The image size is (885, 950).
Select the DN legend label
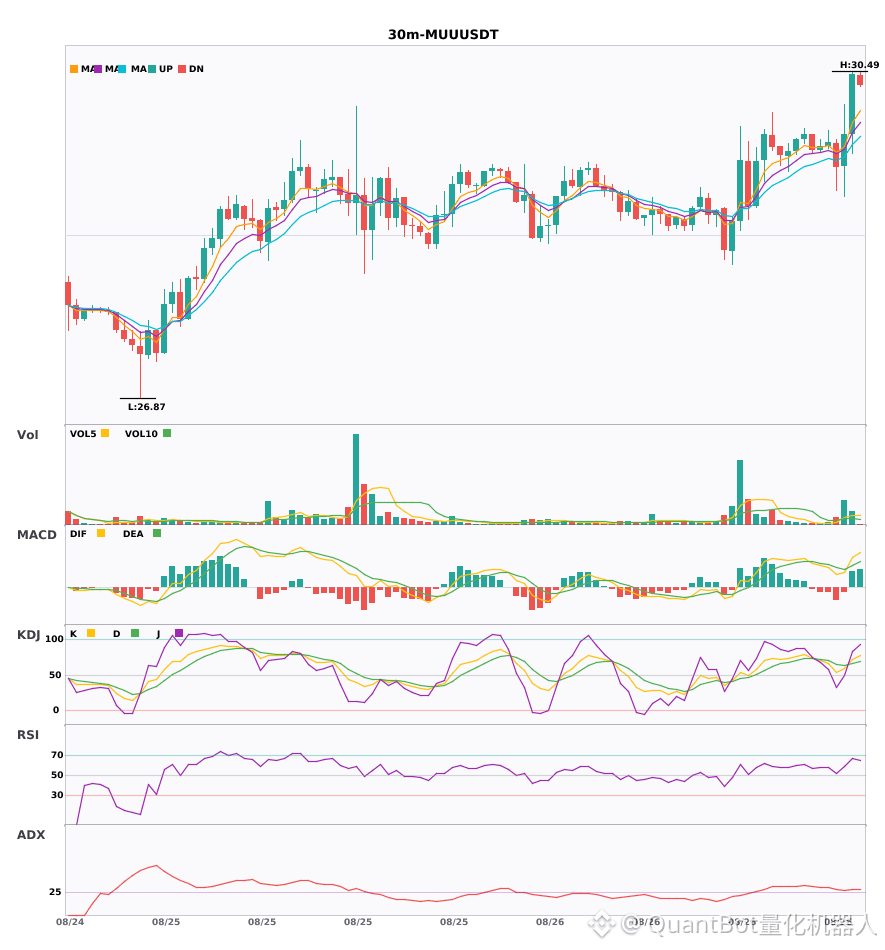click(x=196, y=69)
